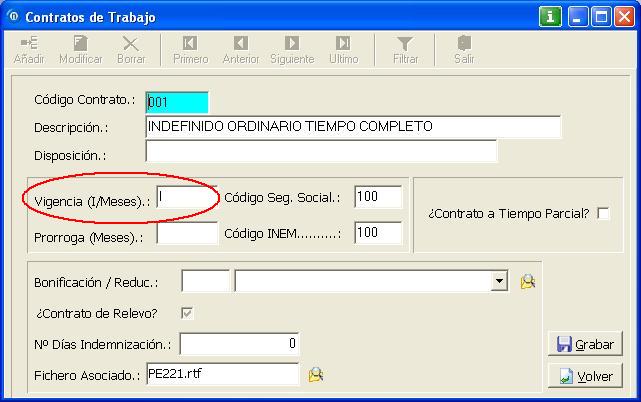Screen dimensions: 641x402
Task: Click the Añadir toolbar icon
Action: coord(29,50)
